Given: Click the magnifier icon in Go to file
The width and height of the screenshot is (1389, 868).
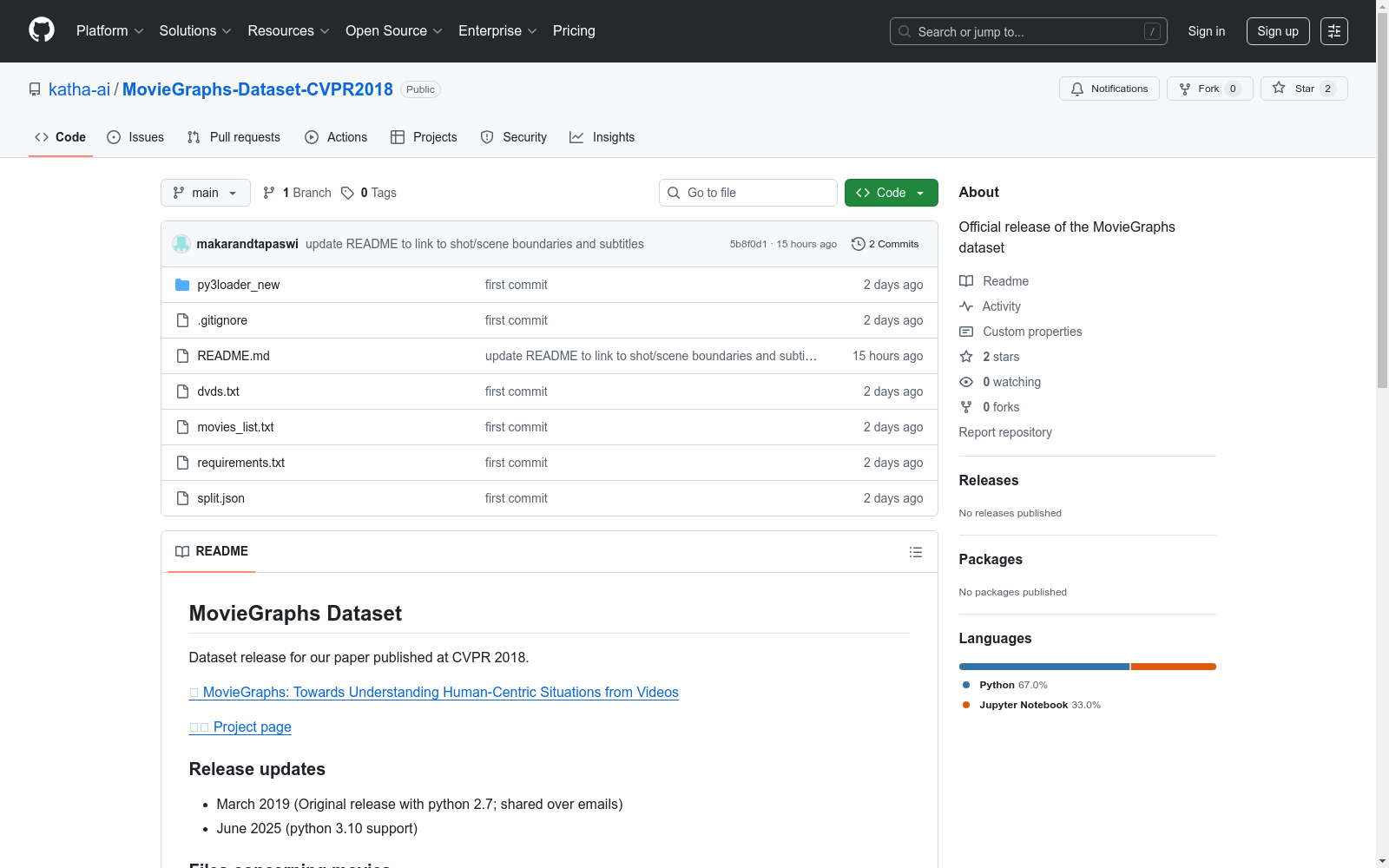Looking at the screenshot, I should (674, 193).
